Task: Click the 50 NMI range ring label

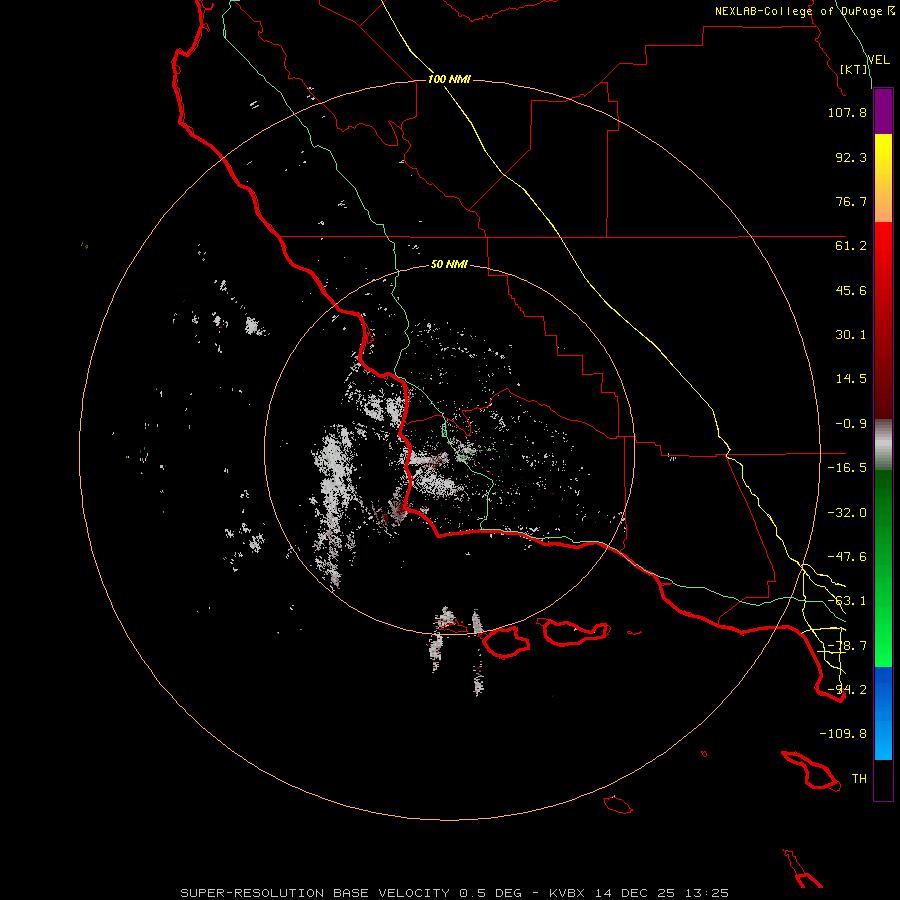Action: (x=449, y=265)
